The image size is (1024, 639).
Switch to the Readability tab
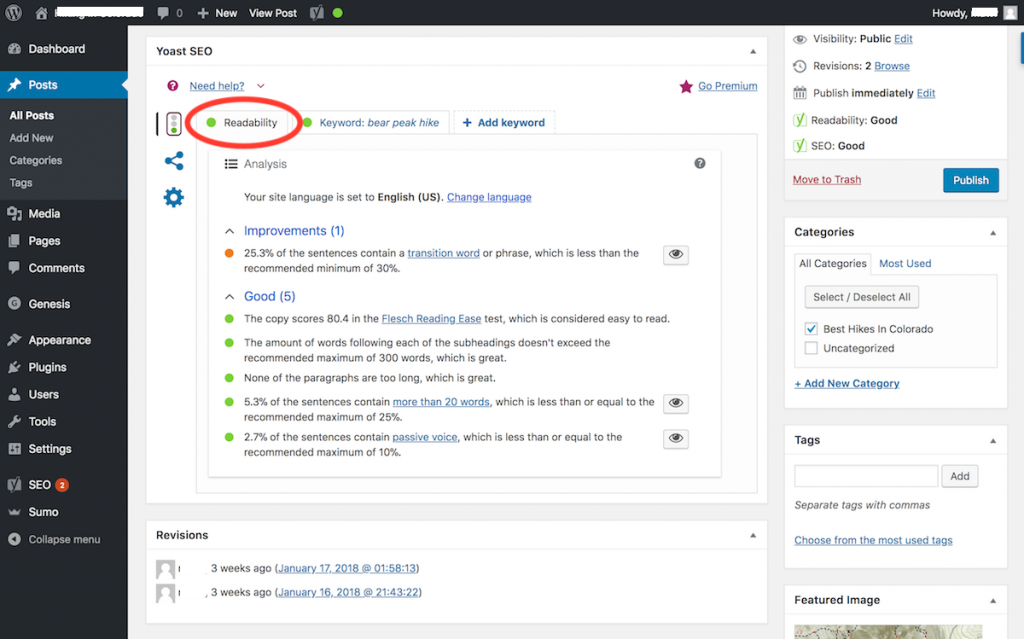[243, 123]
